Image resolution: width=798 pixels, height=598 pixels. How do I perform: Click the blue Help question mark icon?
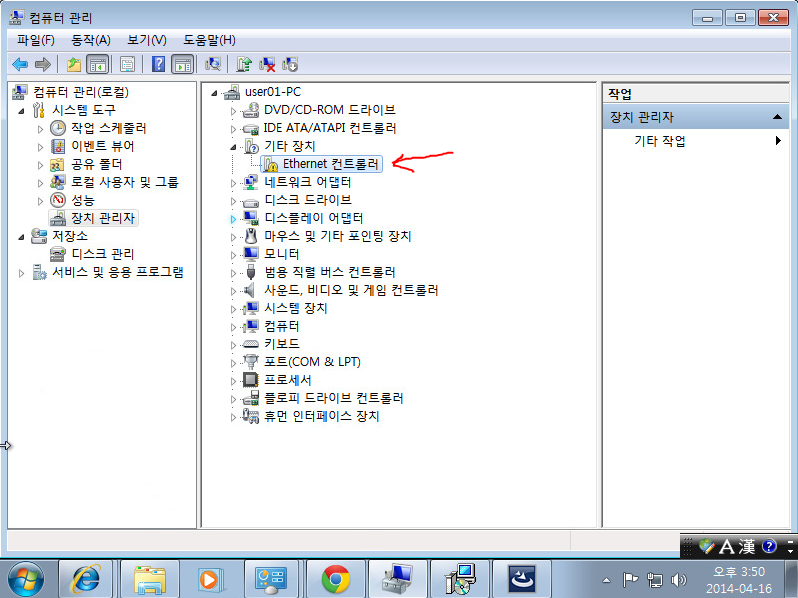pyautogui.click(x=158, y=65)
